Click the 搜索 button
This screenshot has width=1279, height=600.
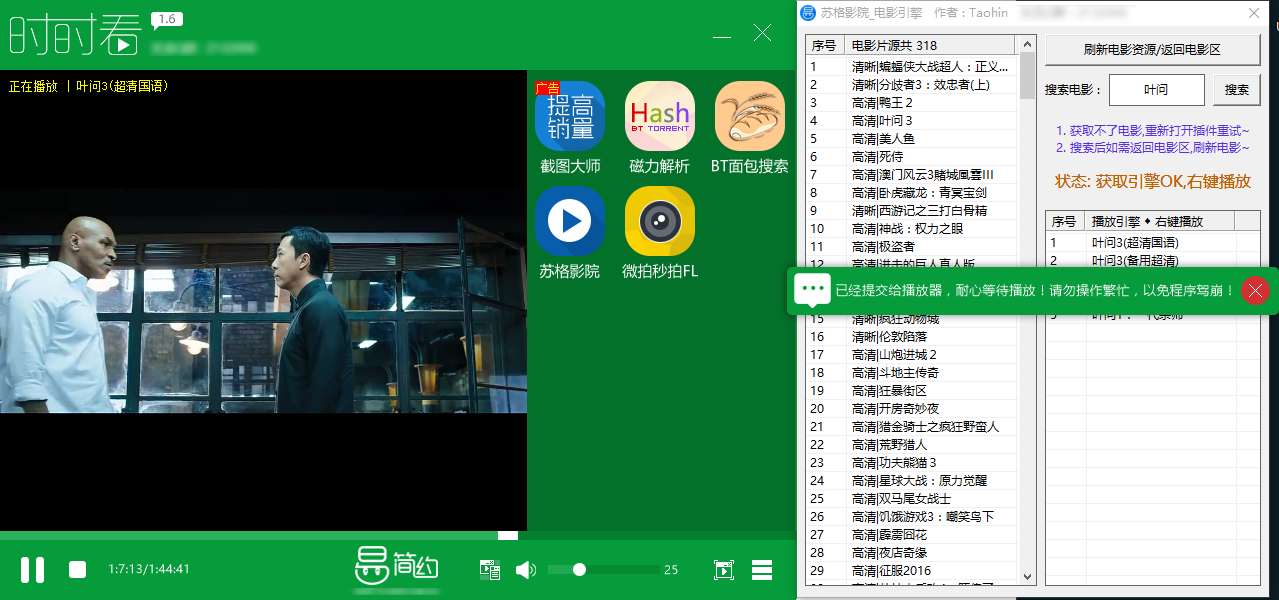tap(1236, 89)
